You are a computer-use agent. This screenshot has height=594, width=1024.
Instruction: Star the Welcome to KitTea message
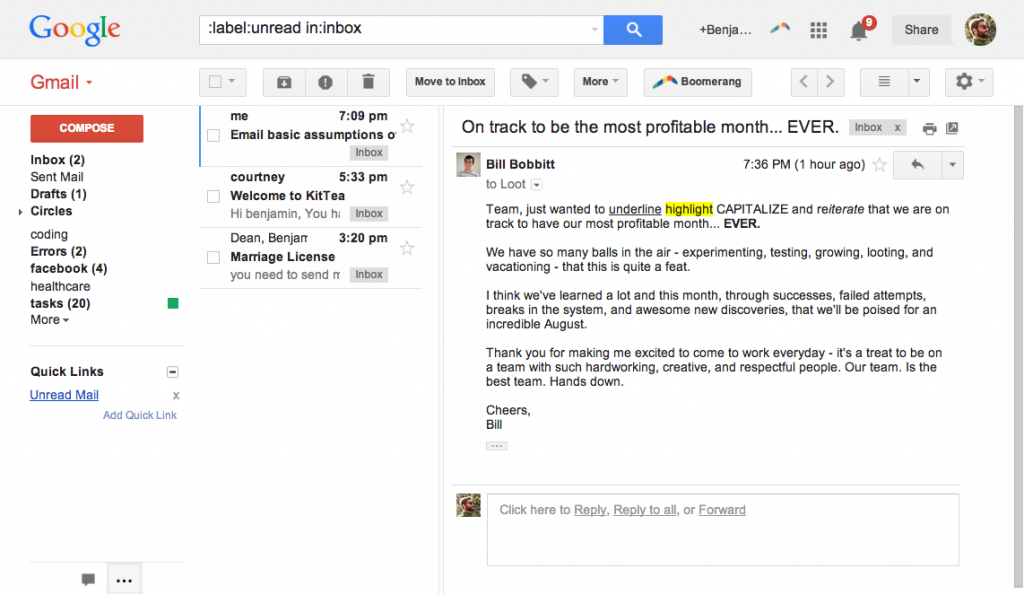(x=407, y=187)
